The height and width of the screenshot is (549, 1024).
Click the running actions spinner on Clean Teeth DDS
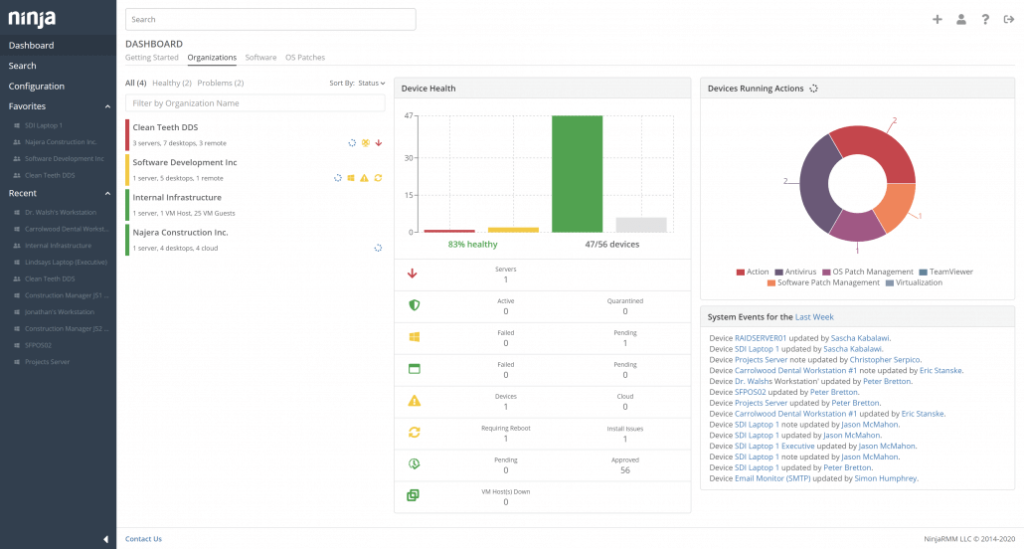tap(352, 143)
